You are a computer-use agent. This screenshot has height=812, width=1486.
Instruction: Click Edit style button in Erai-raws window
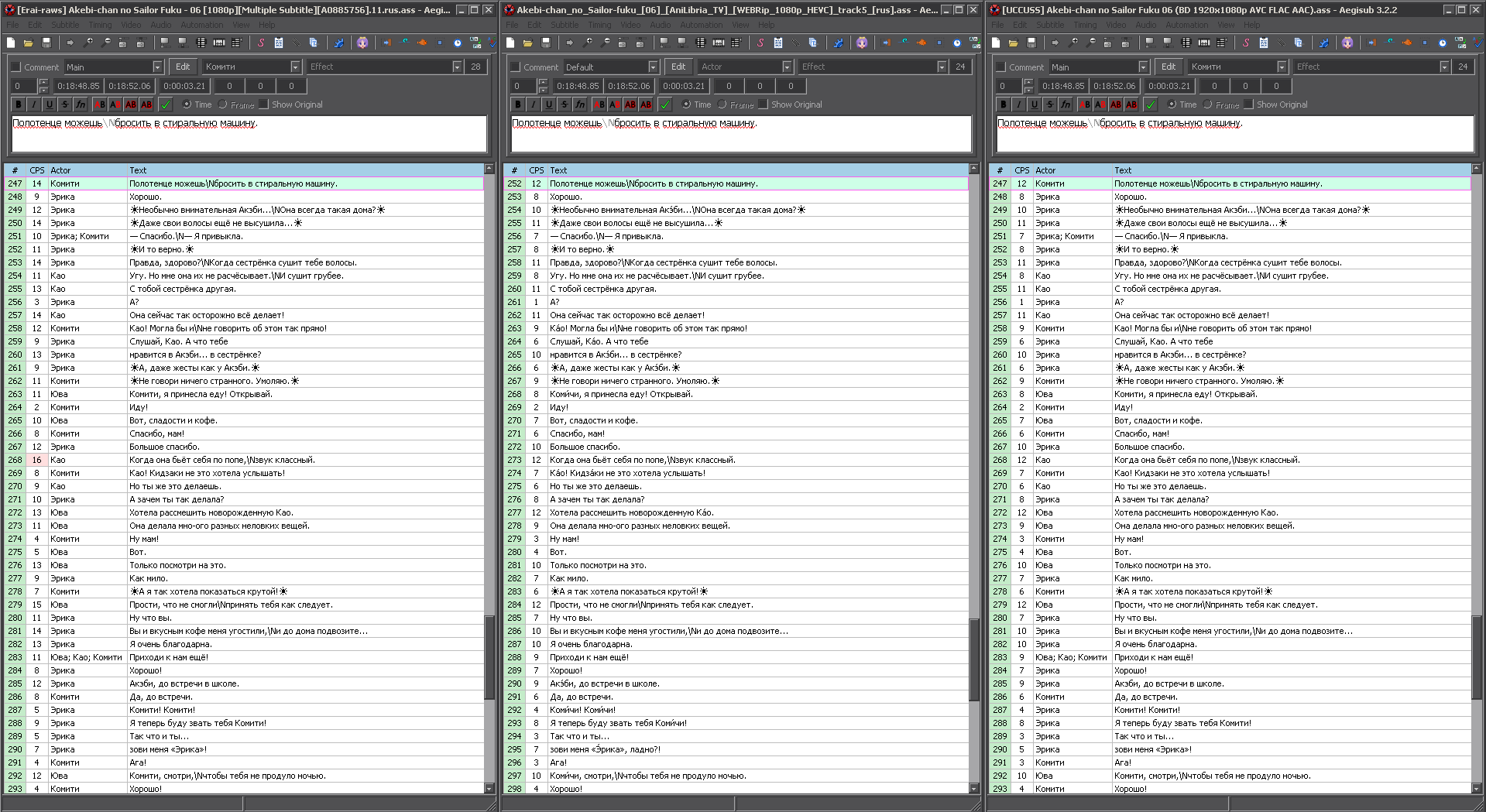(183, 67)
